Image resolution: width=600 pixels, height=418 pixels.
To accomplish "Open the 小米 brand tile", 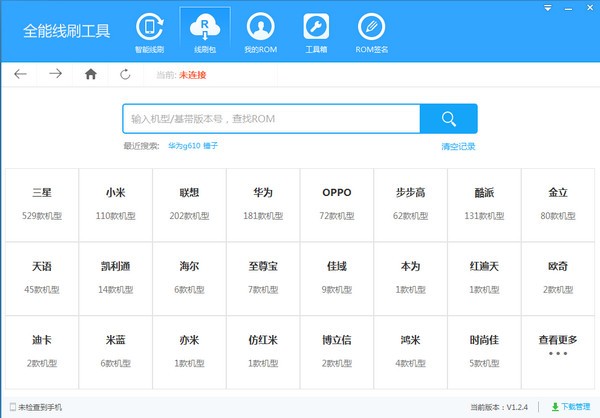I will (x=116, y=205).
